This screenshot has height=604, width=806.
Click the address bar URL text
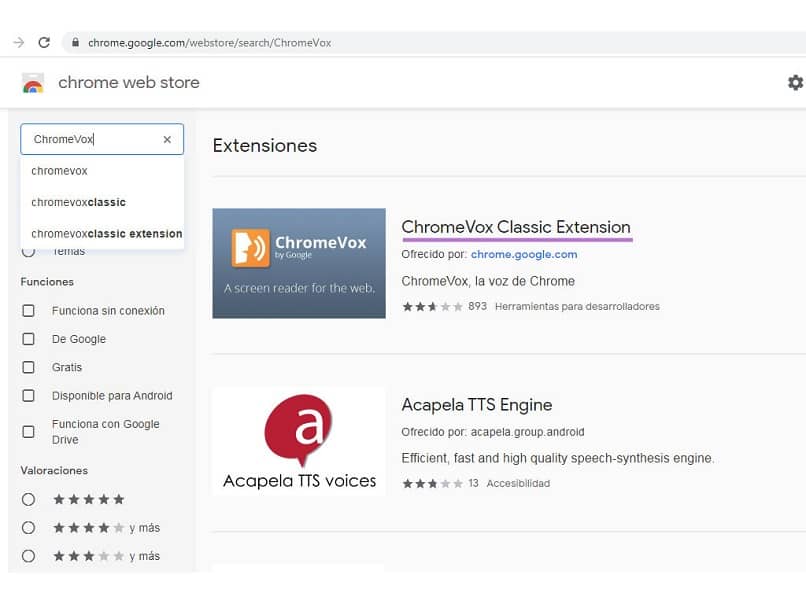coord(210,43)
